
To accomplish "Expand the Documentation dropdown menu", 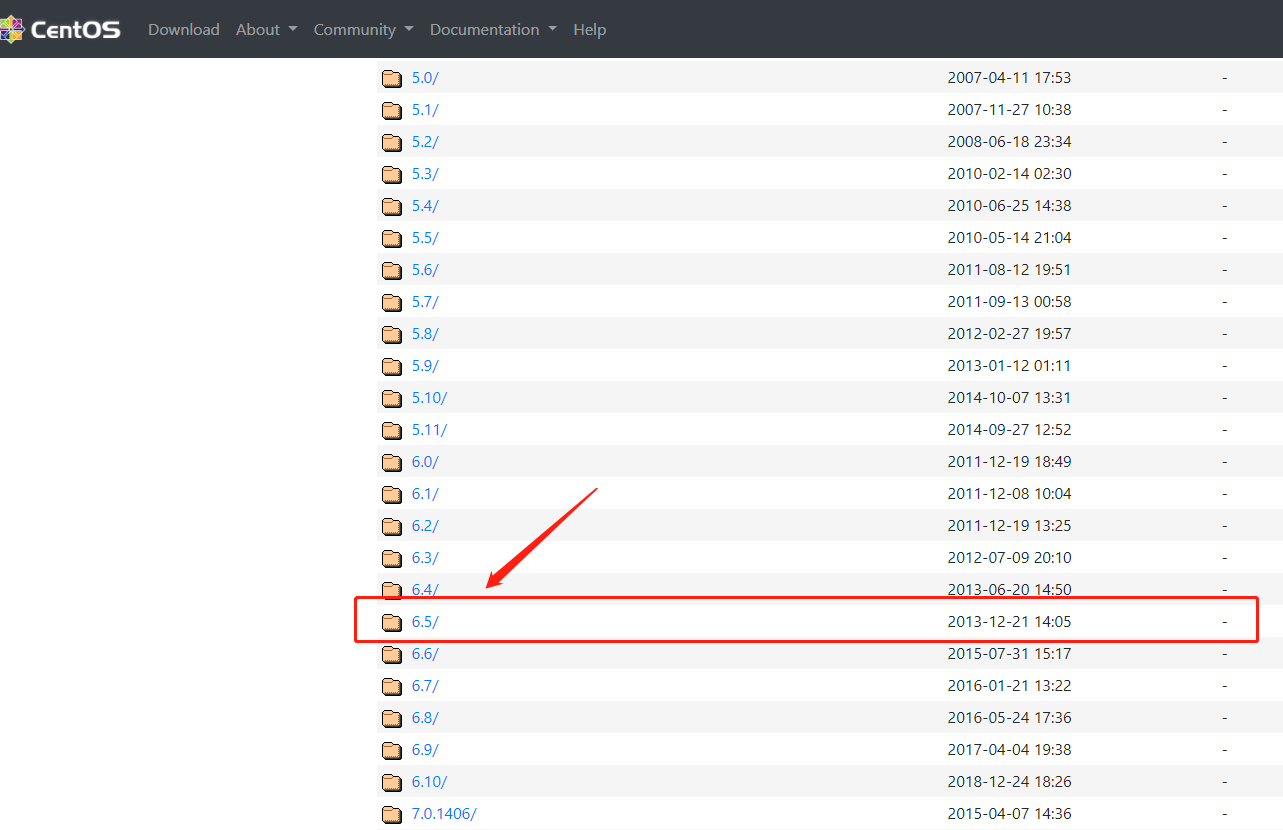I will coord(492,29).
